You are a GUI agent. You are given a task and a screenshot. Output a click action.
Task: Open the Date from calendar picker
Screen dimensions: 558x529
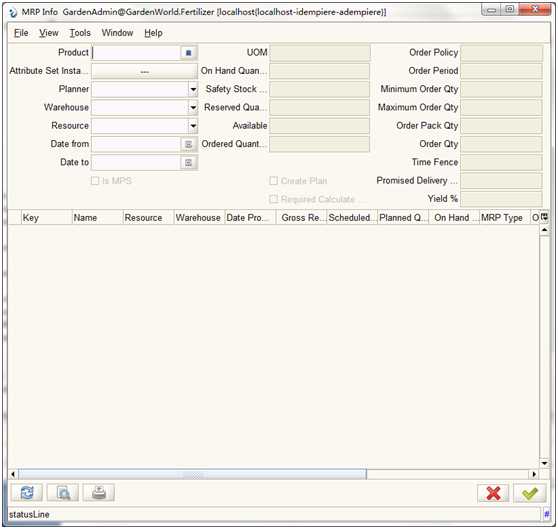click(189, 144)
